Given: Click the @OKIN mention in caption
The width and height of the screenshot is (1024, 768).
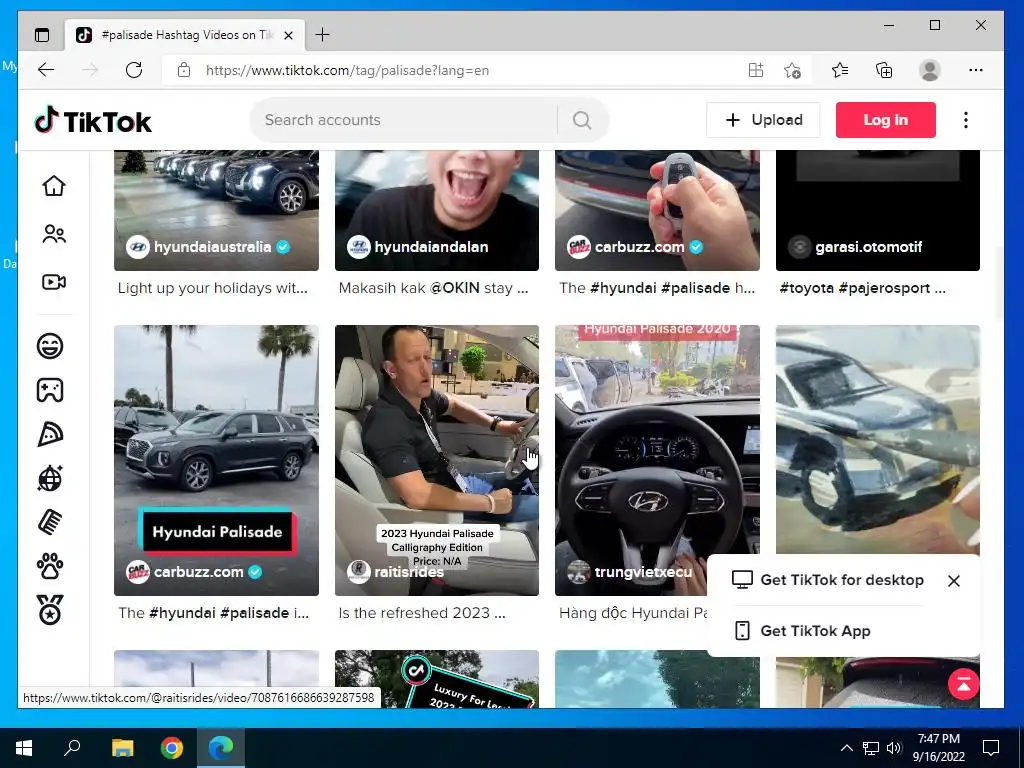Looking at the screenshot, I should 455,288.
